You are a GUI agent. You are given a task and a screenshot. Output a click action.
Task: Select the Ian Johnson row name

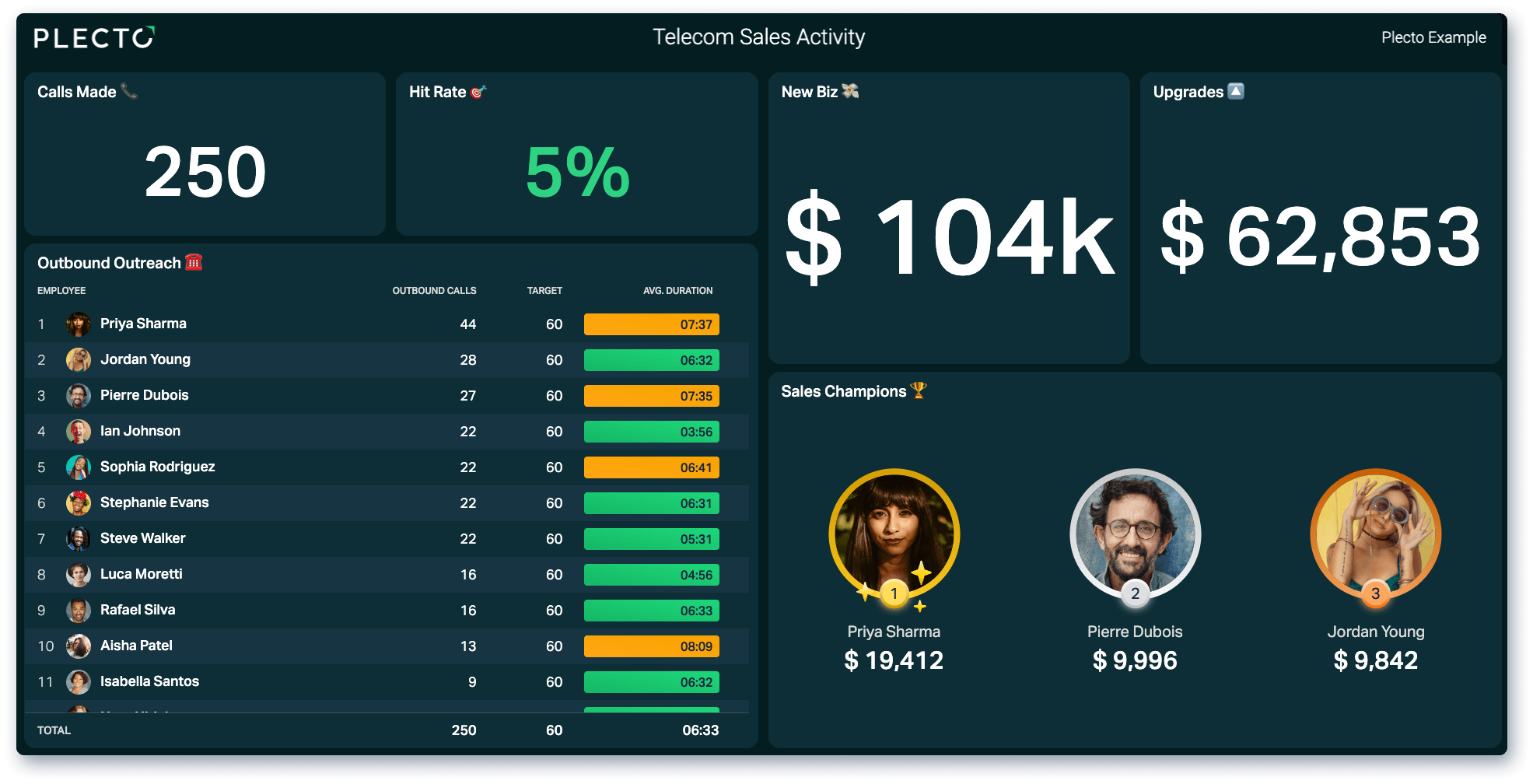click(140, 431)
